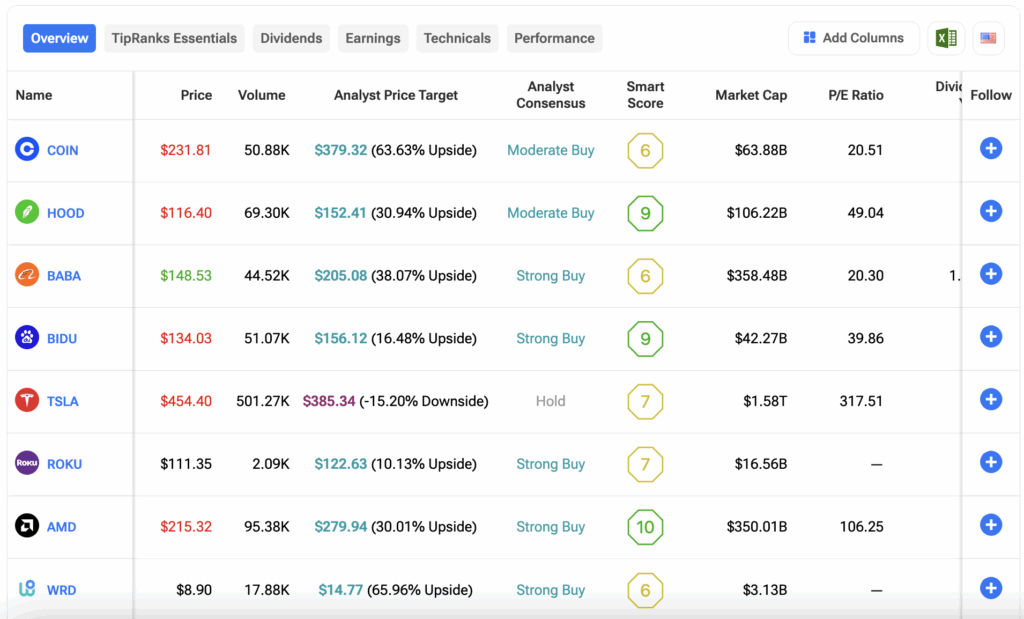Switch to the Dividends tab
Viewport: 1024px width, 619px height.
[291, 38]
